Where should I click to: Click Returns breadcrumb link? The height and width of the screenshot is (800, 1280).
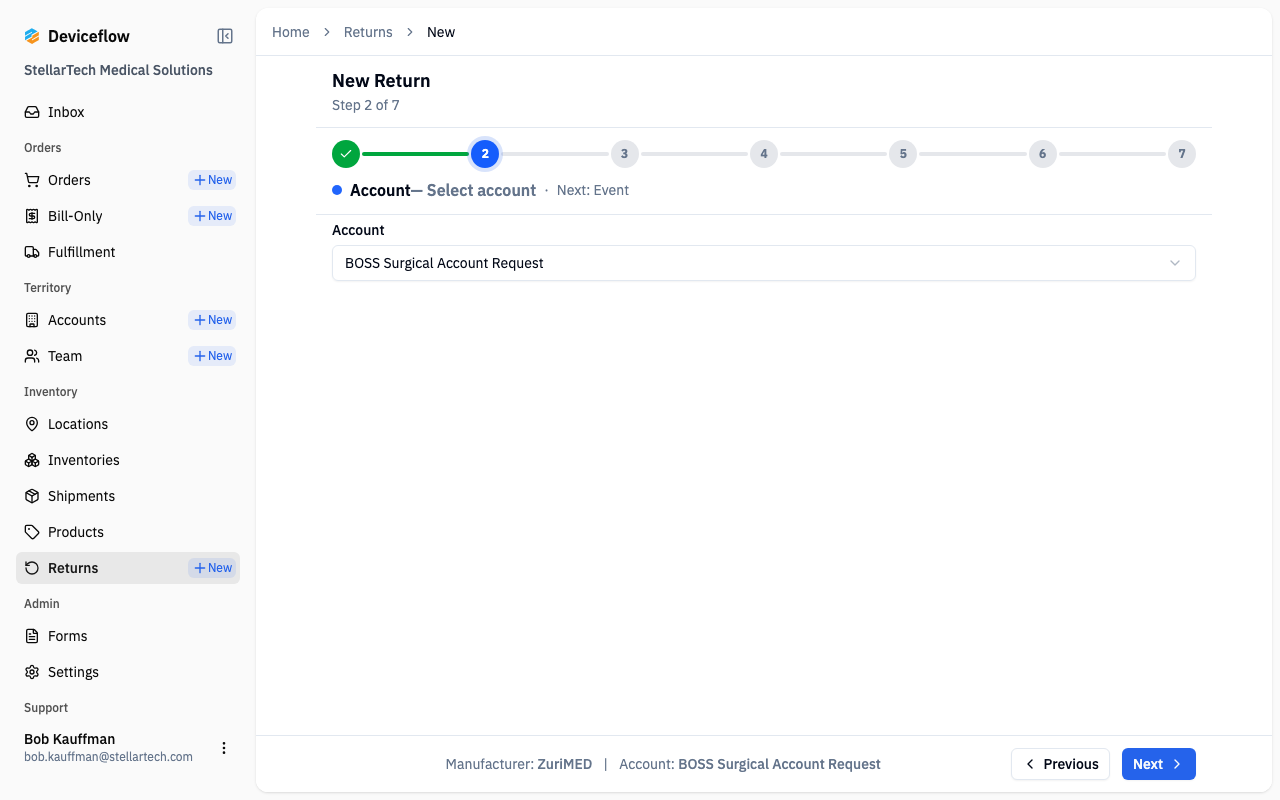[368, 32]
